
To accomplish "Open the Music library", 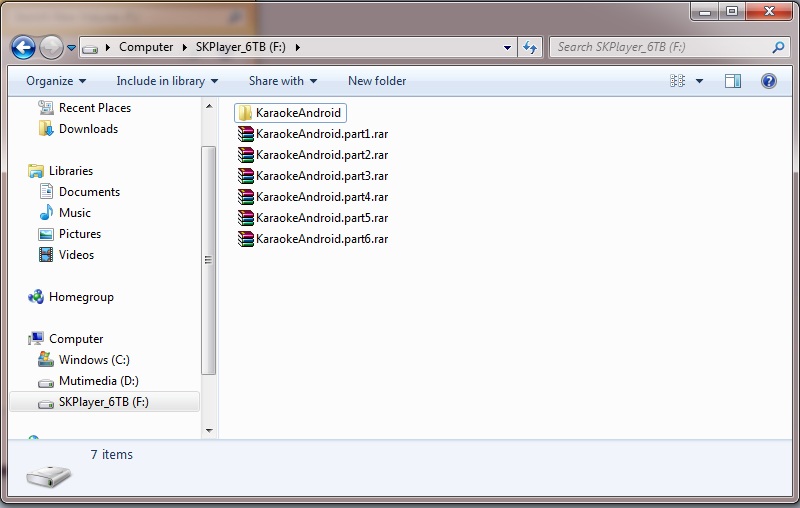I will (x=75, y=213).
